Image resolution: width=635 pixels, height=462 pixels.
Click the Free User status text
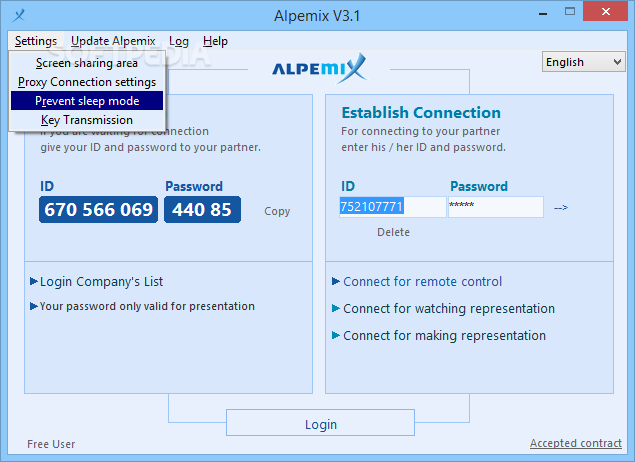point(51,444)
